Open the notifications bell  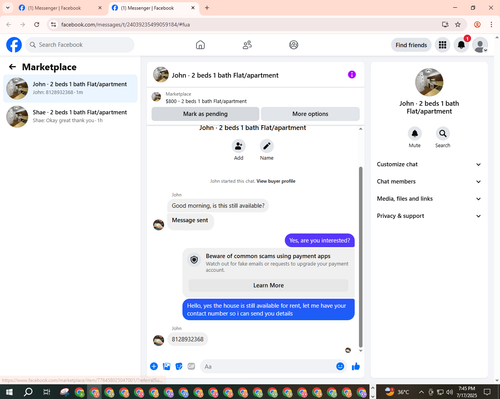pos(461,45)
